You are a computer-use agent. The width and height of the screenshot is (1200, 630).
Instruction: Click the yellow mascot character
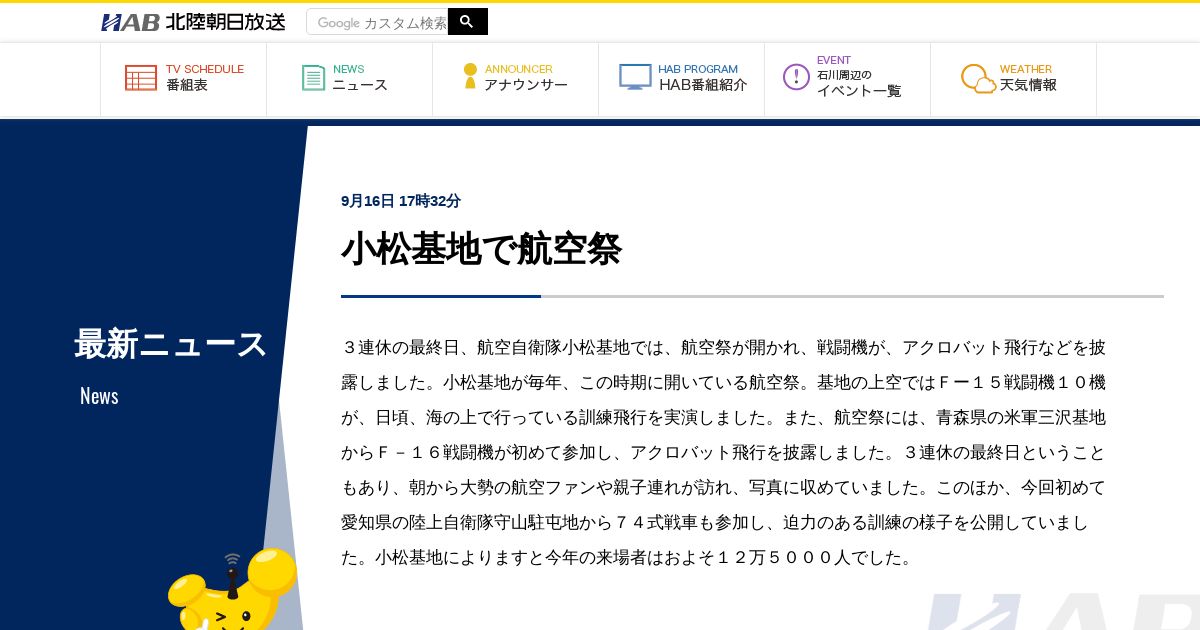pos(232,590)
